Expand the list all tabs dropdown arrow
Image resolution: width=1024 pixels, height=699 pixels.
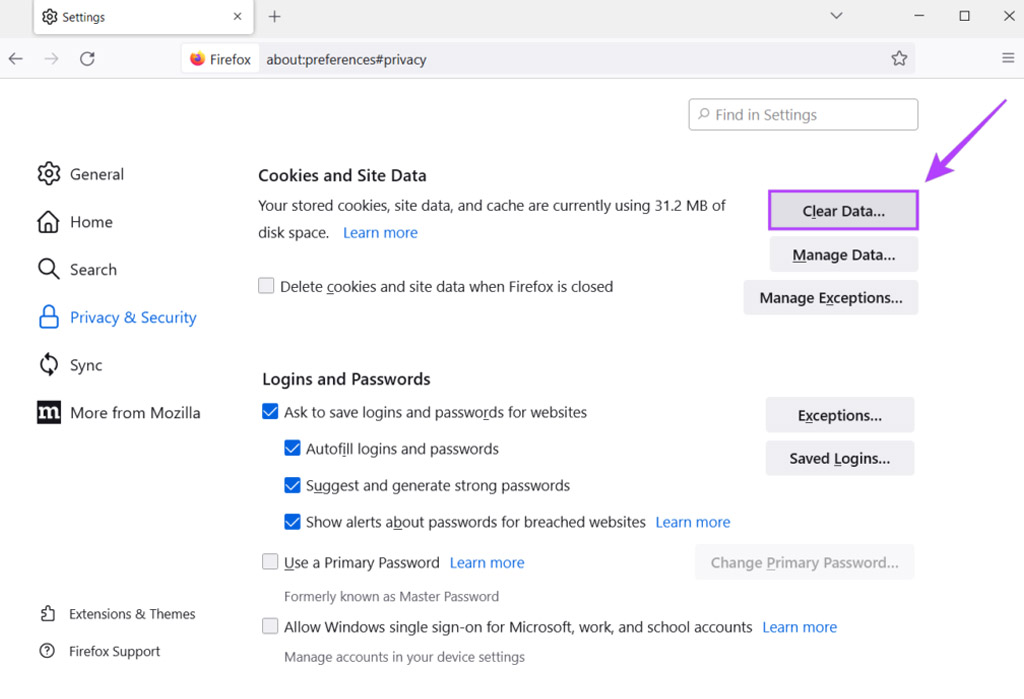[837, 16]
